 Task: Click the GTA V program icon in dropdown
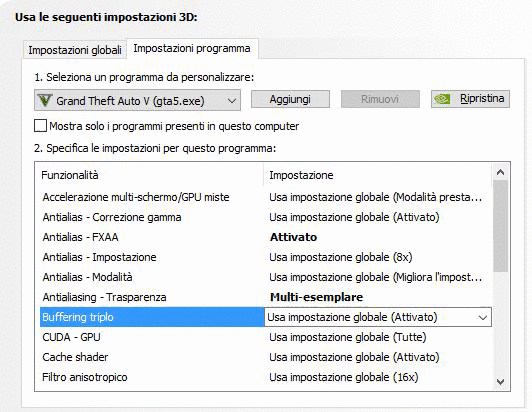(x=44, y=100)
